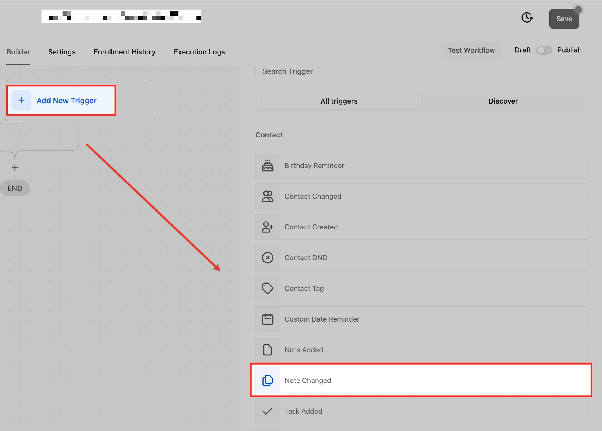Click the Note Added document icon

268,350
